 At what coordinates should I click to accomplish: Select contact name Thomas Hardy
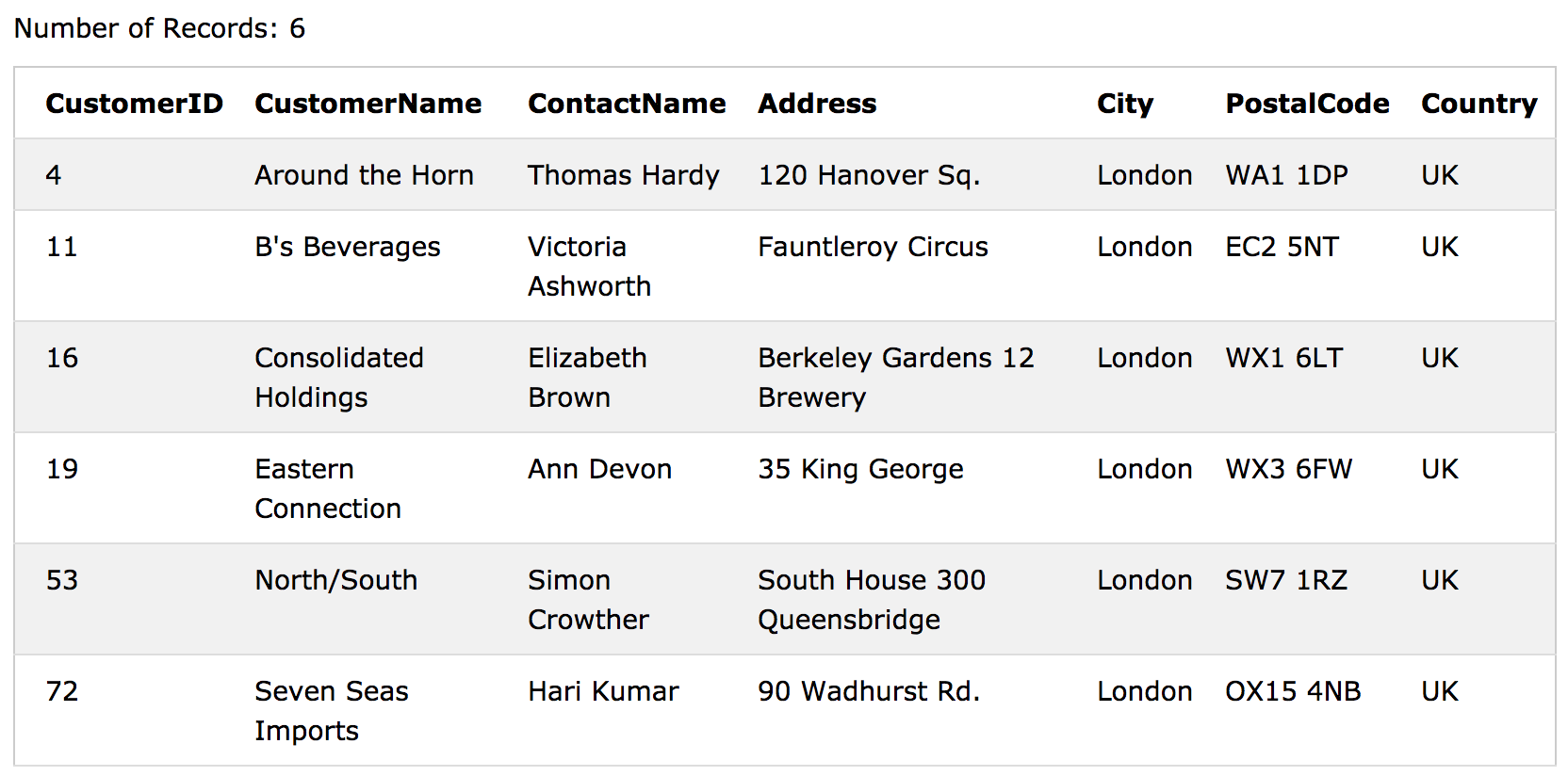623,175
